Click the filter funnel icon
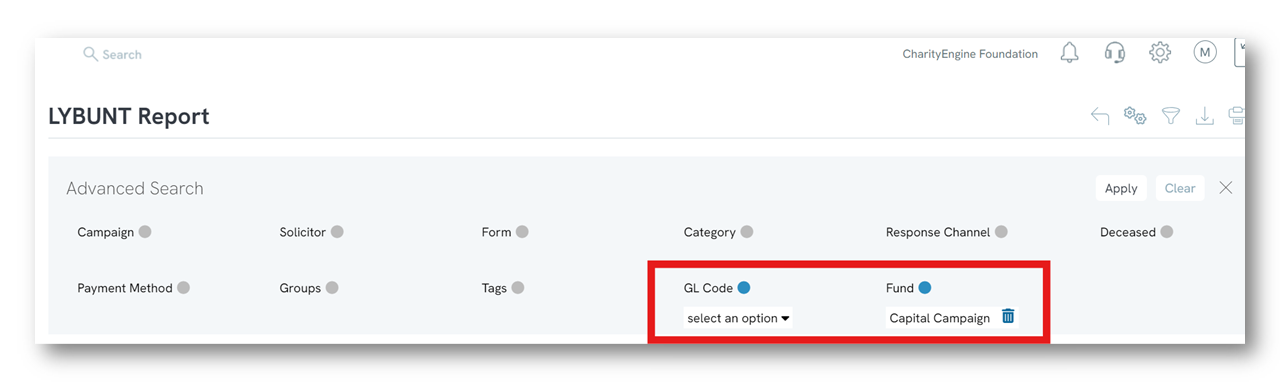The height and width of the screenshot is (386, 1280). click(1170, 117)
